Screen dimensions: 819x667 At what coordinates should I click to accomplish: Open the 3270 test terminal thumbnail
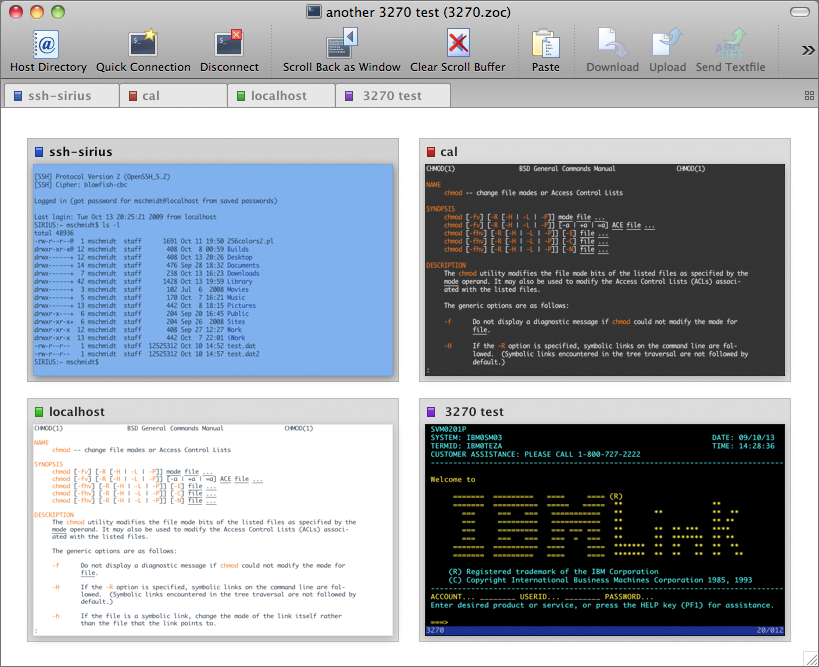click(x=605, y=530)
